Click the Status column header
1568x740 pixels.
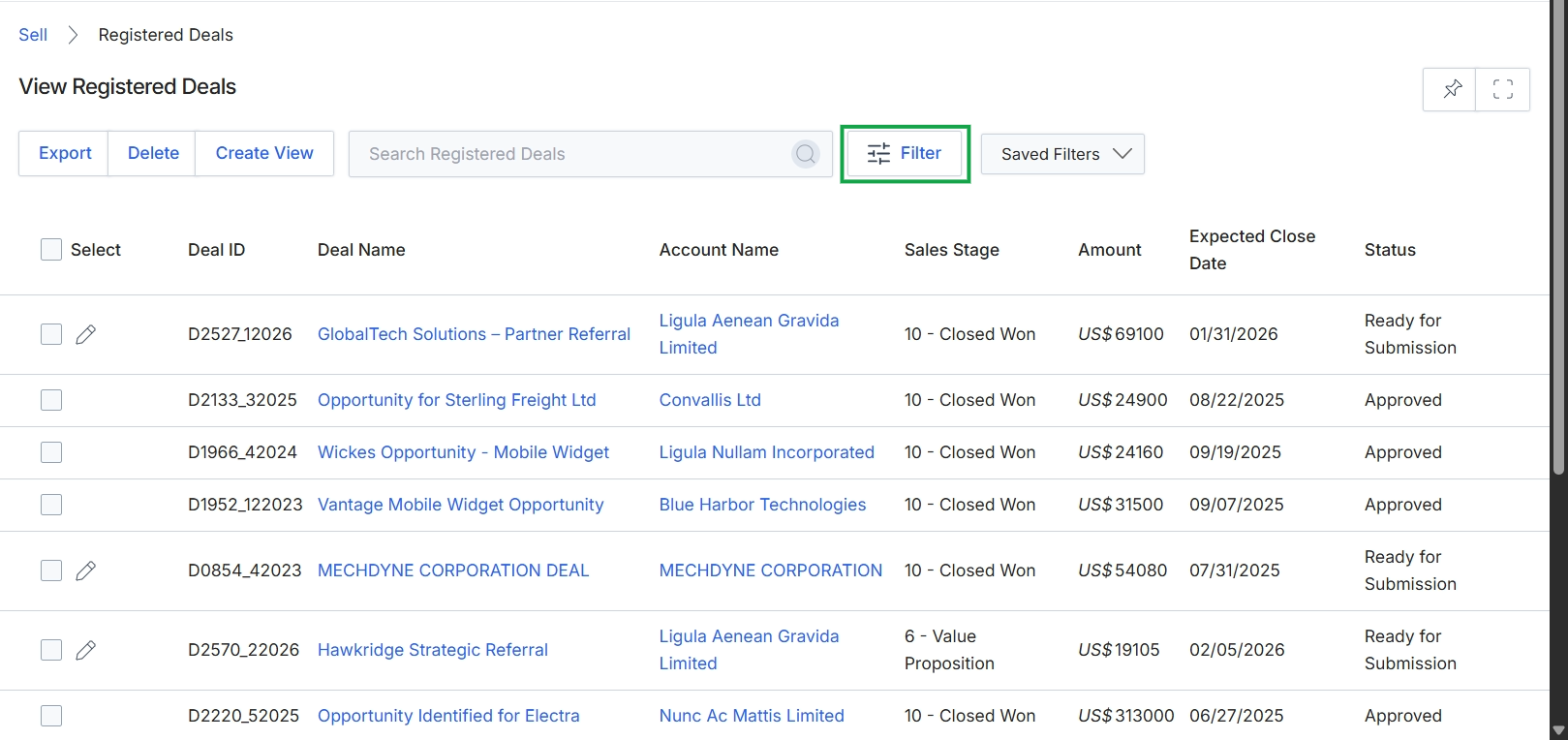pyautogui.click(x=1390, y=250)
